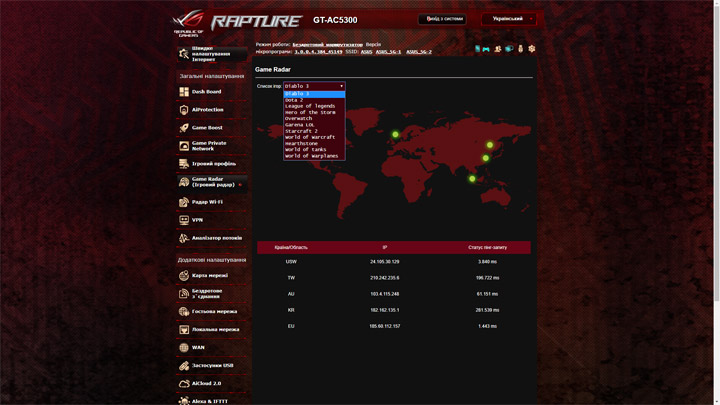Click the IP column header
The image size is (720, 405).
point(385,248)
